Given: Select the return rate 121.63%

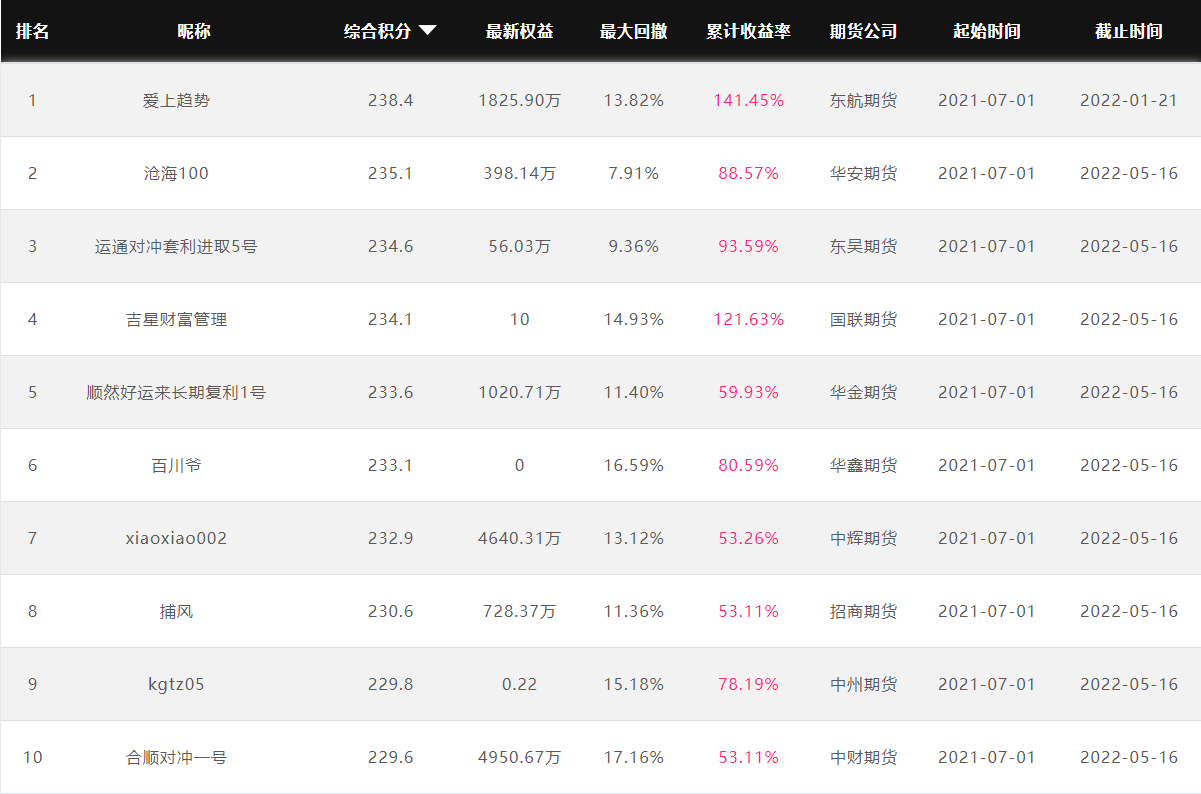Looking at the screenshot, I should coord(749,319).
